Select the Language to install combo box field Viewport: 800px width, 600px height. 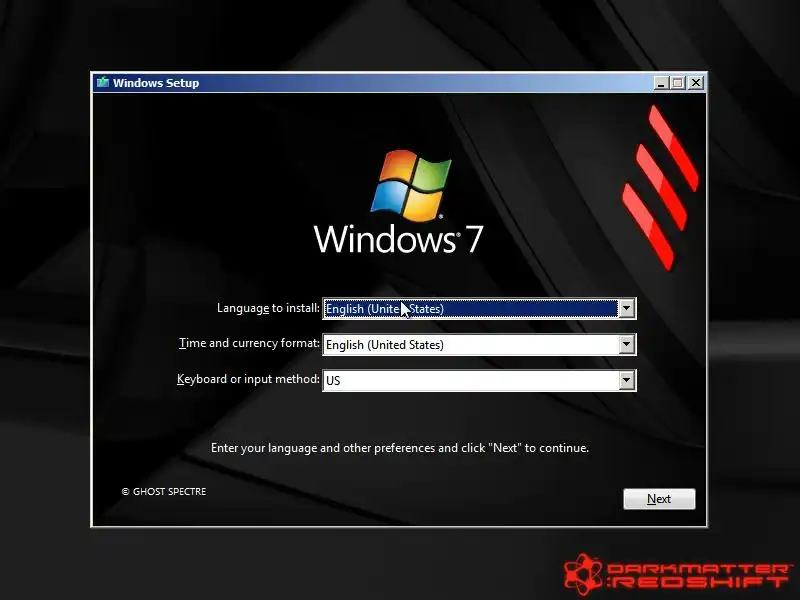[479, 309]
